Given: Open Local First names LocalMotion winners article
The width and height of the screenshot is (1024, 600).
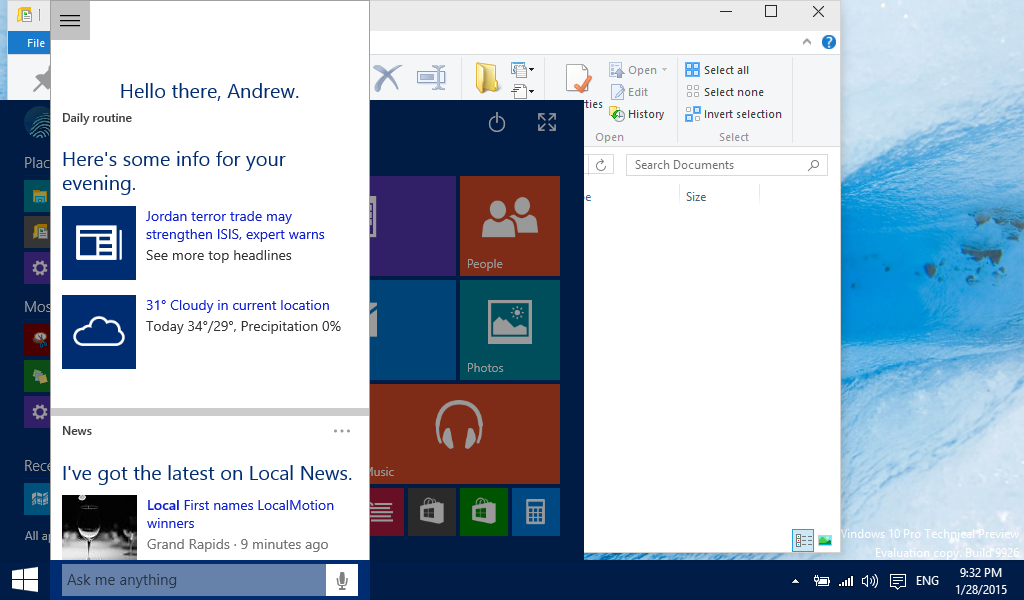Looking at the screenshot, I should click(x=240, y=514).
